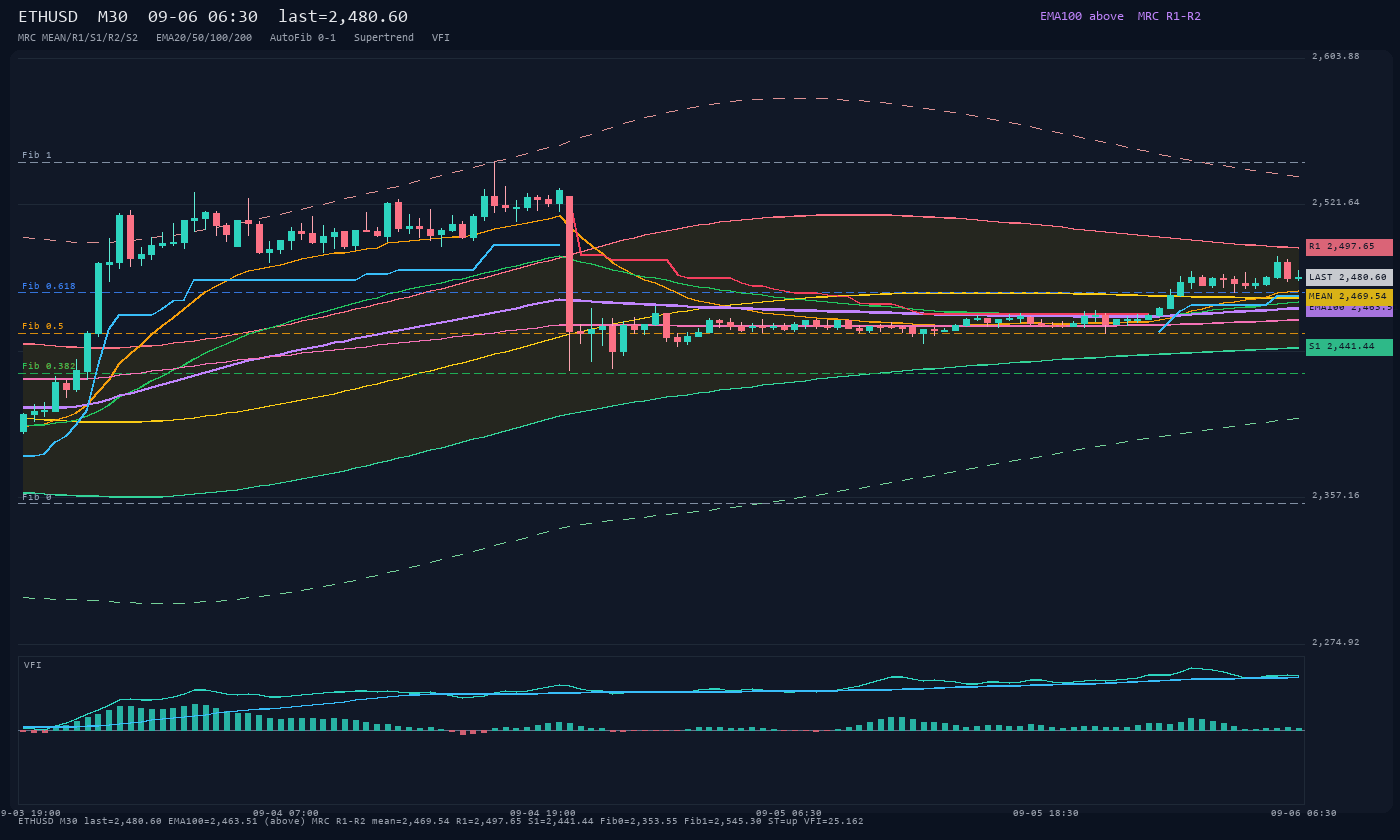Click the 09-06 06:30 time axis label
Screen dimensions: 1400x840
click(x=1304, y=813)
